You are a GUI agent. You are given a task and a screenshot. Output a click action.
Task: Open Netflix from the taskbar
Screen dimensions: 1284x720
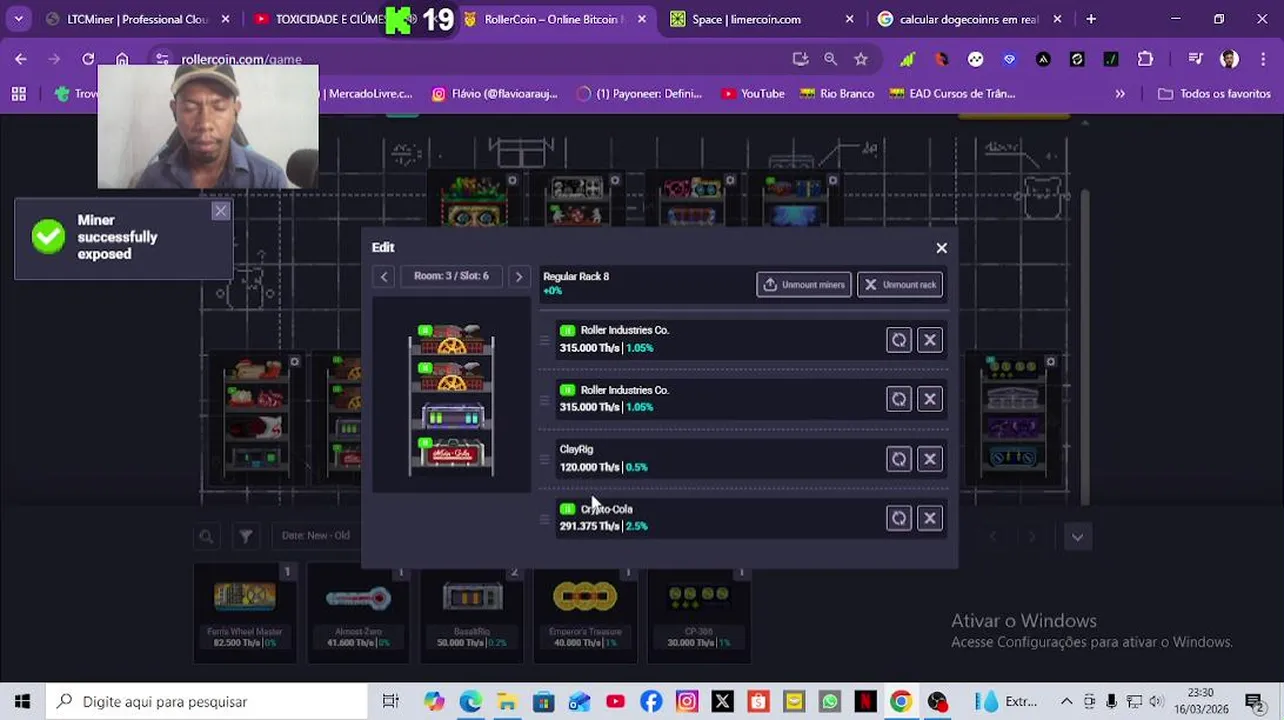(x=865, y=702)
